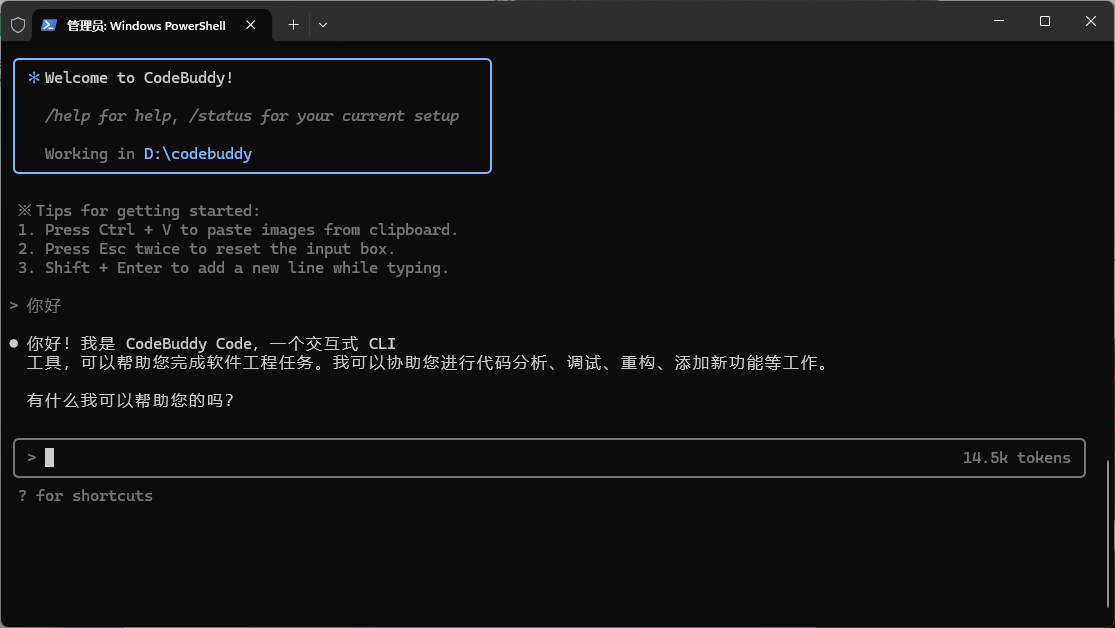Click the '? for shortcuts' hint
Viewport: 1115px width, 628px height.
(85, 496)
